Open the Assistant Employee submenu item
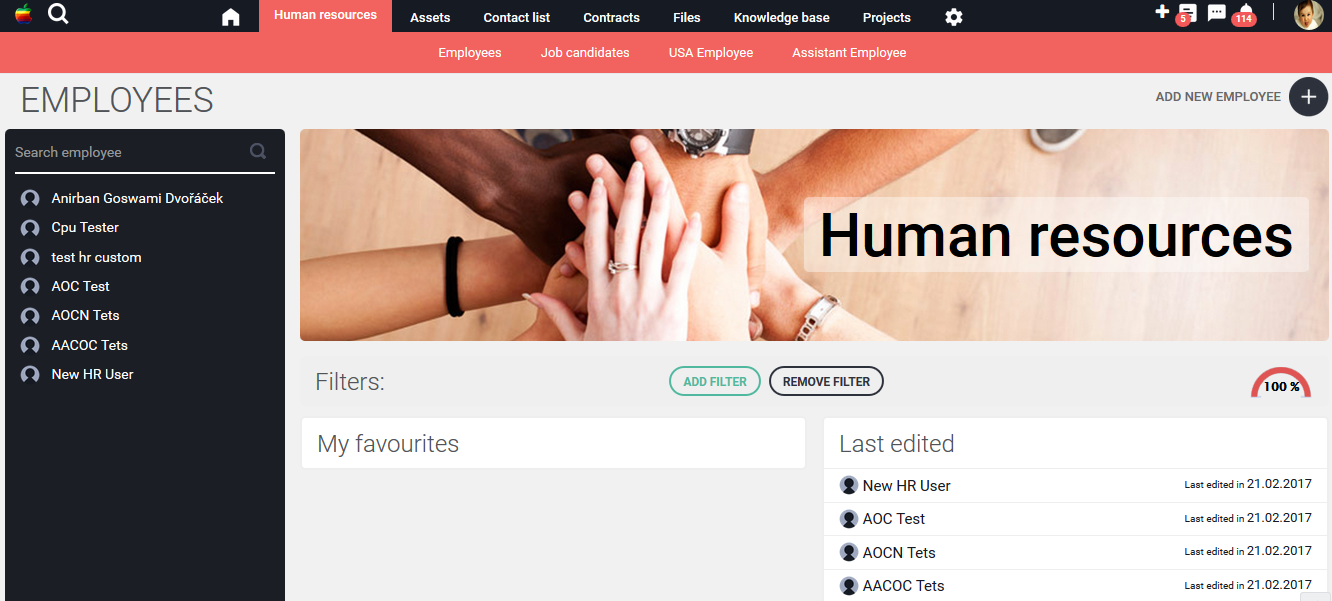 point(849,52)
